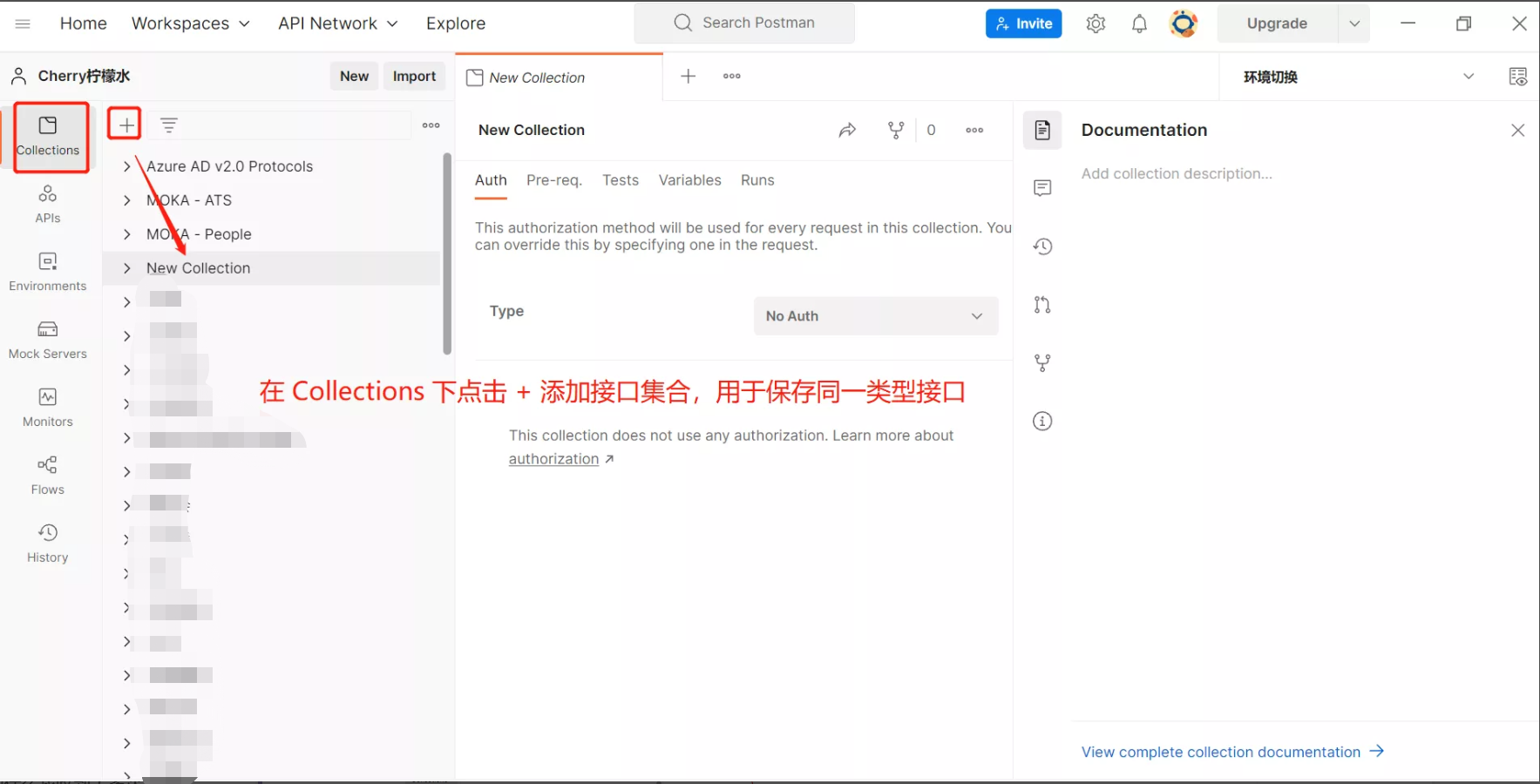Open the Mock Servers sidebar section
The width and height of the screenshot is (1540, 784).
click(48, 341)
